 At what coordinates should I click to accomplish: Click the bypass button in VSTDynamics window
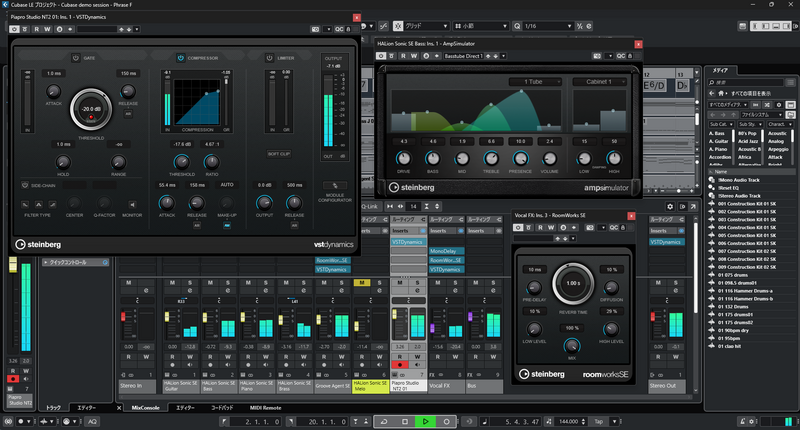pos(25,29)
